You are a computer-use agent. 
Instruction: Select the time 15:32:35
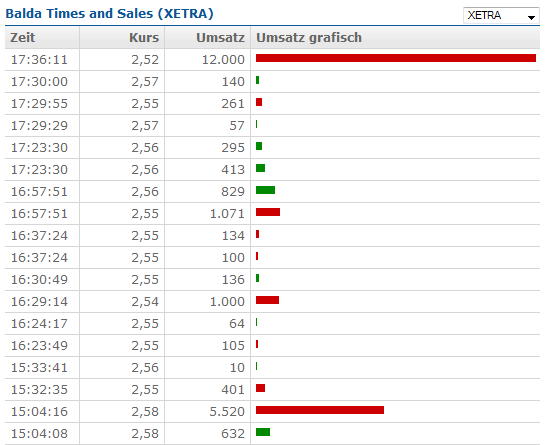(x=39, y=390)
